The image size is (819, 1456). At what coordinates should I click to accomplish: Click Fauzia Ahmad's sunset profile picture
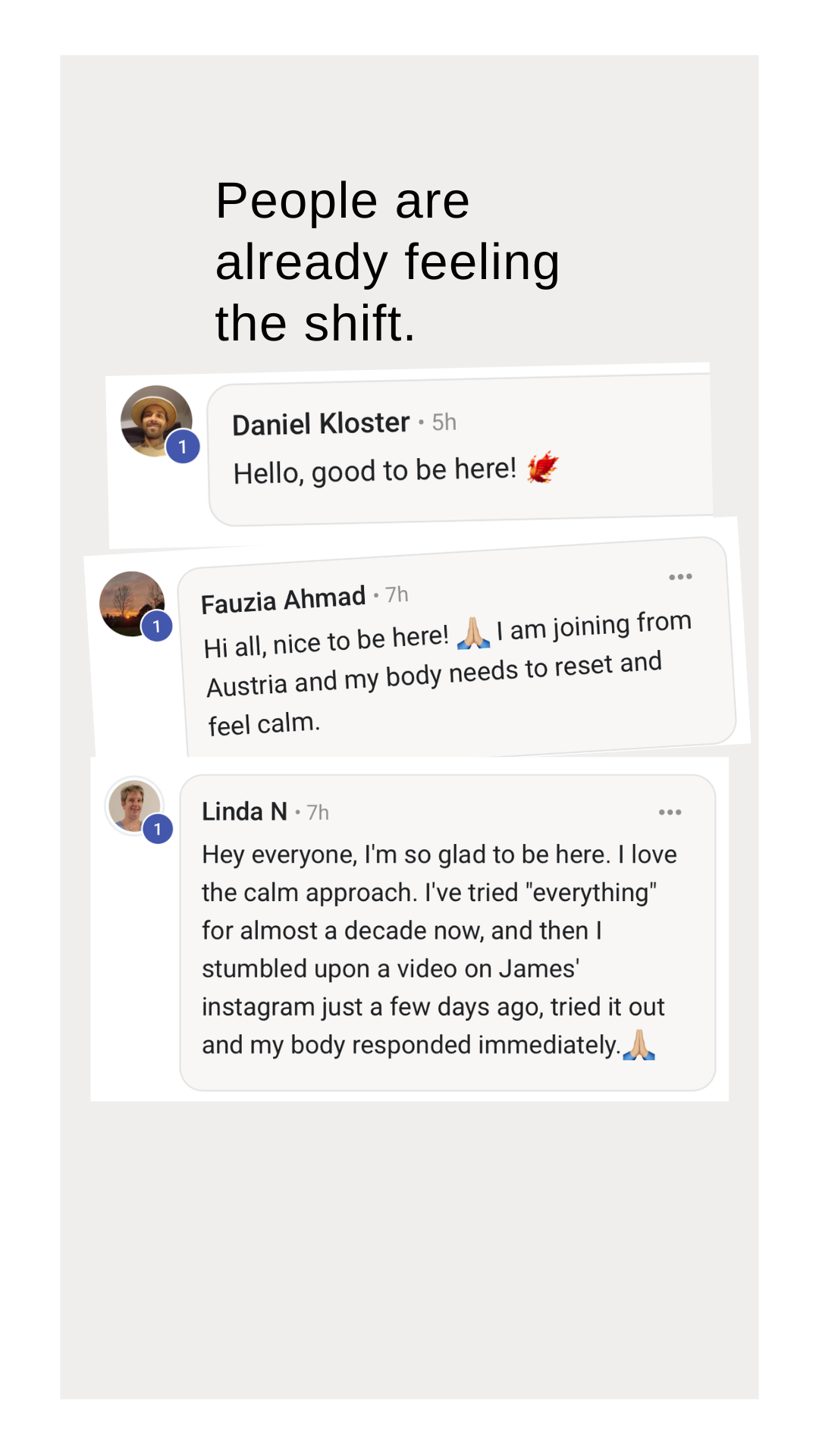point(130,601)
